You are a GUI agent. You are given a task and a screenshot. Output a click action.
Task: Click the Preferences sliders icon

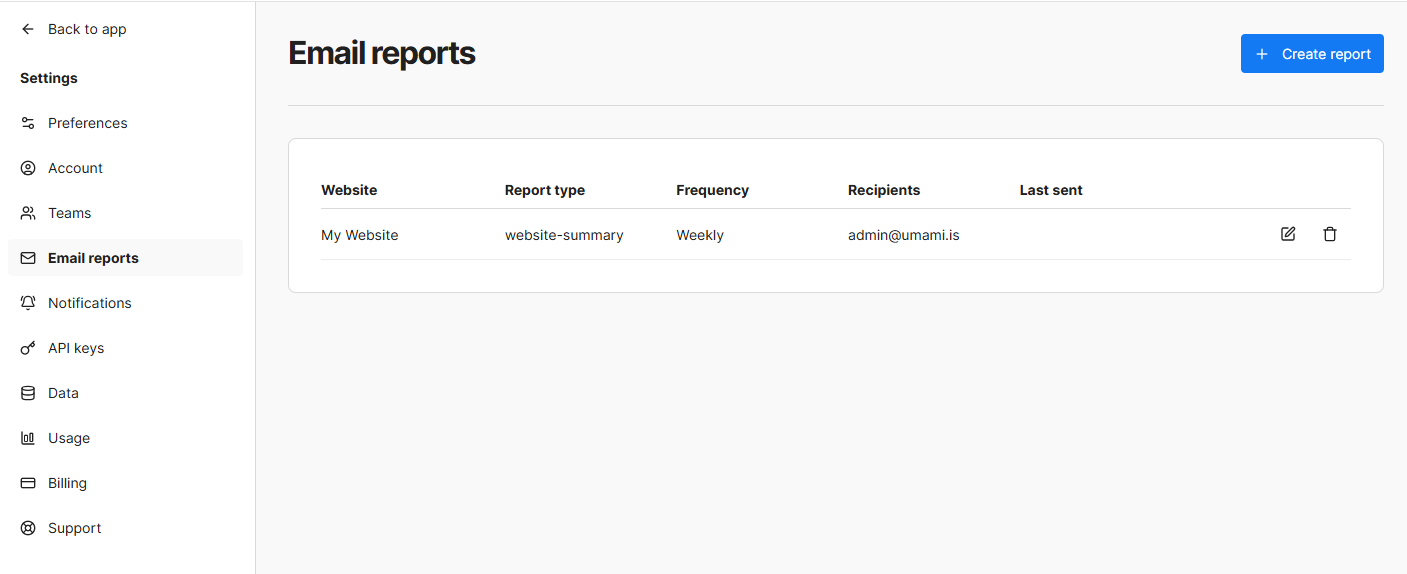(28, 123)
